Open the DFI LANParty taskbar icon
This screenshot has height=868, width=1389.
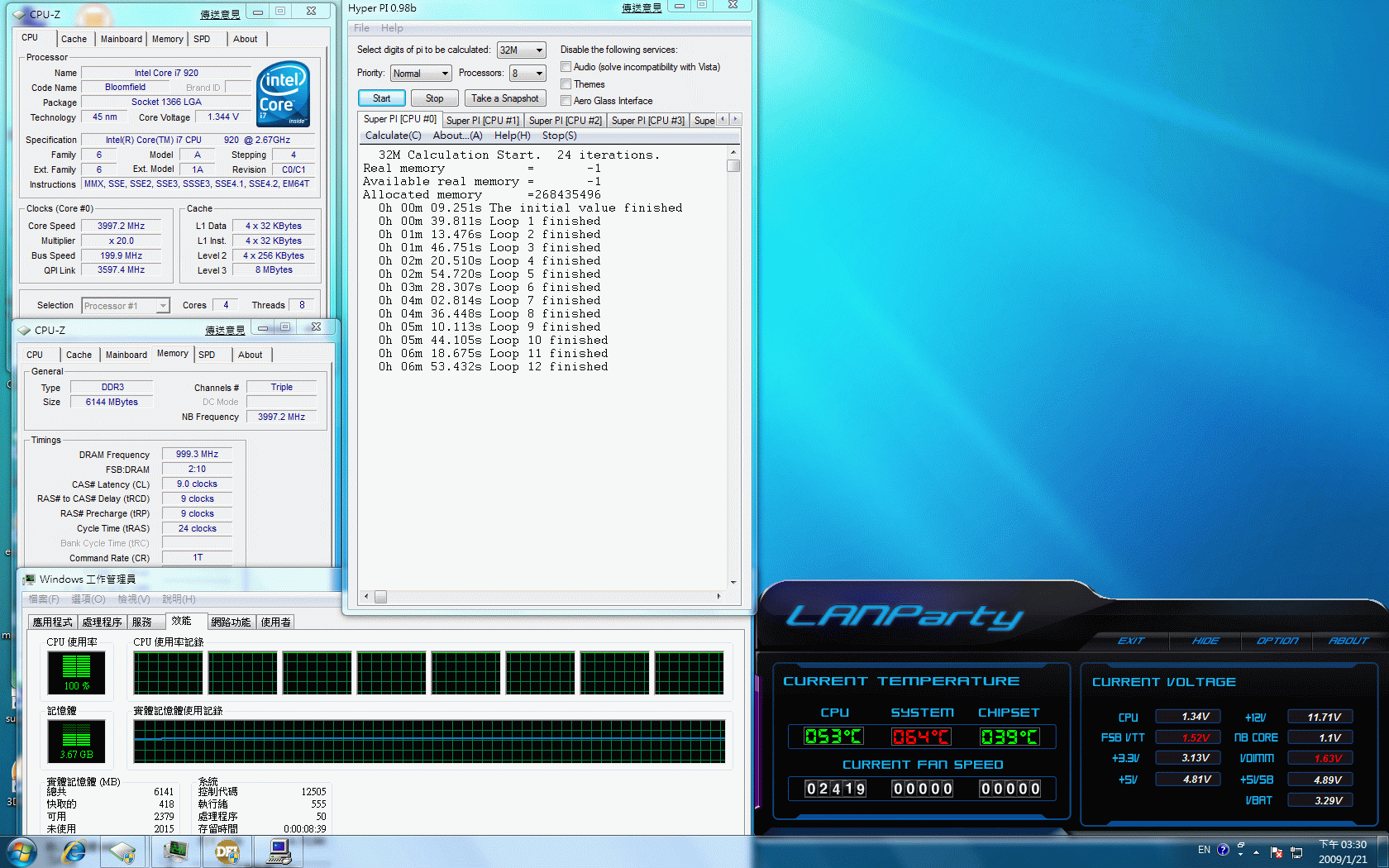coord(227,851)
